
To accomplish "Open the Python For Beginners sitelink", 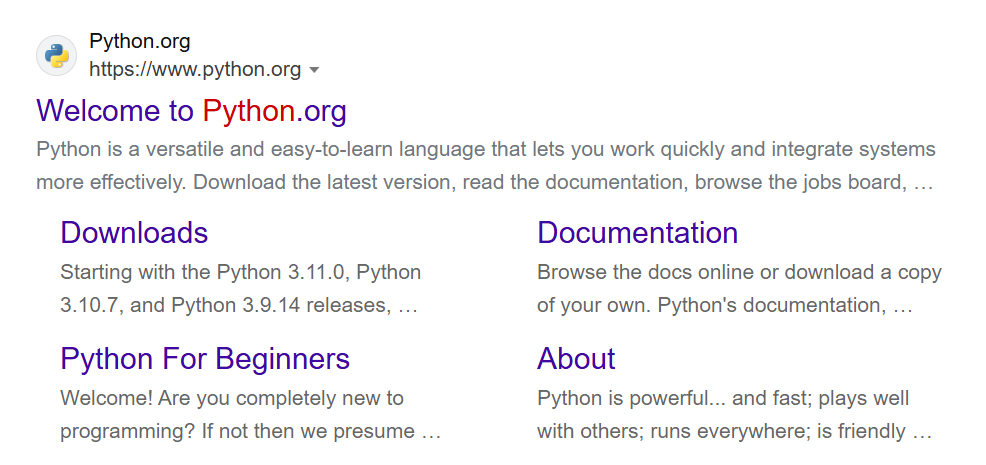I will (x=205, y=359).
